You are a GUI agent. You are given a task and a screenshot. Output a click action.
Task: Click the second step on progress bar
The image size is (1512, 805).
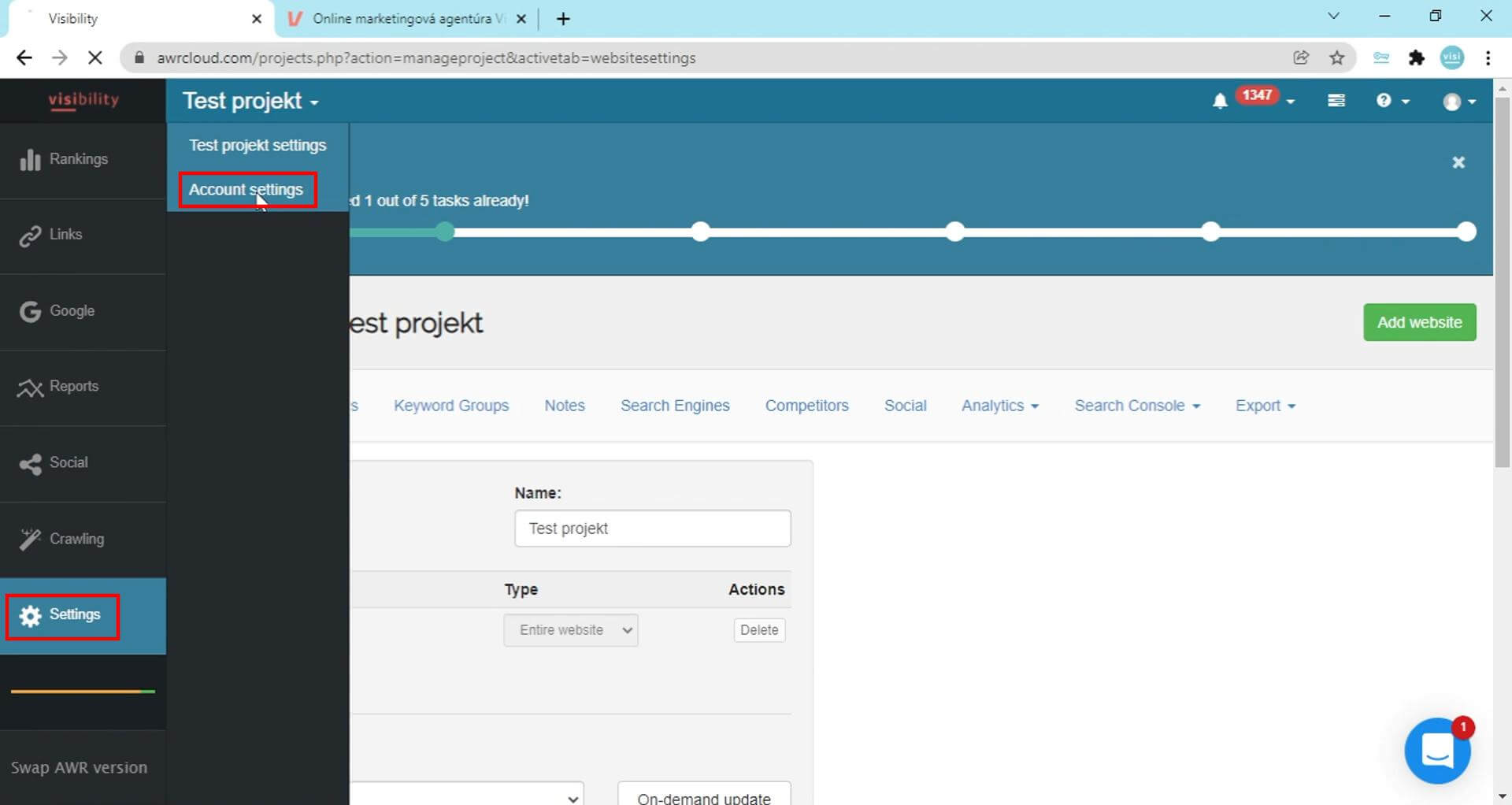pos(700,232)
